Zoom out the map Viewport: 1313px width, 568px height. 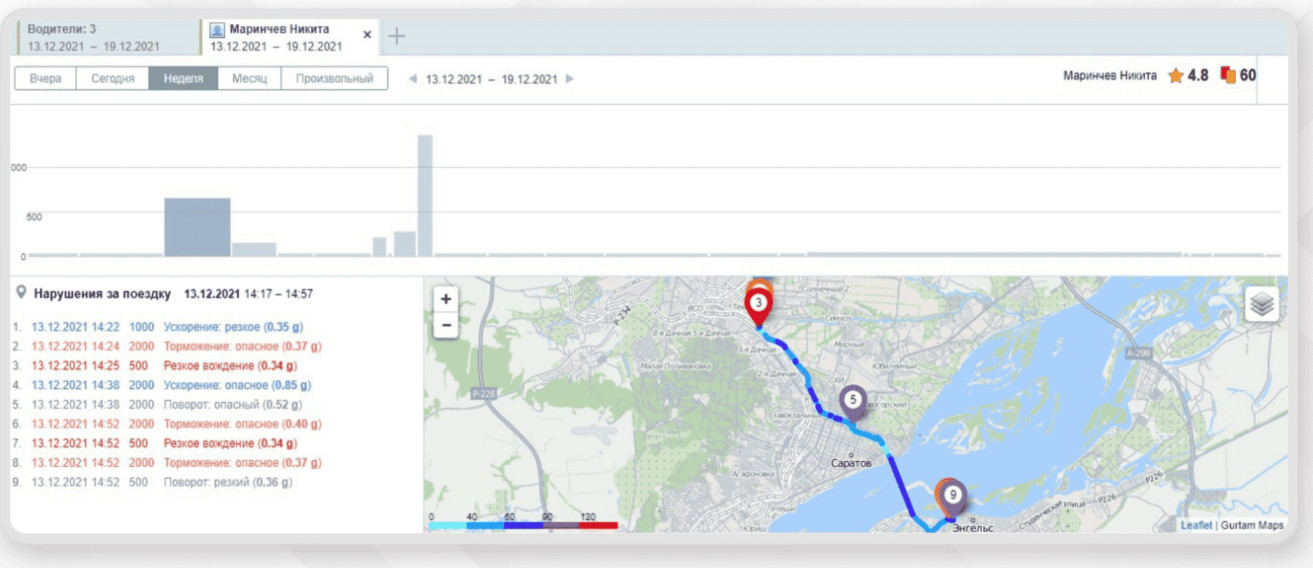(446, 324)
